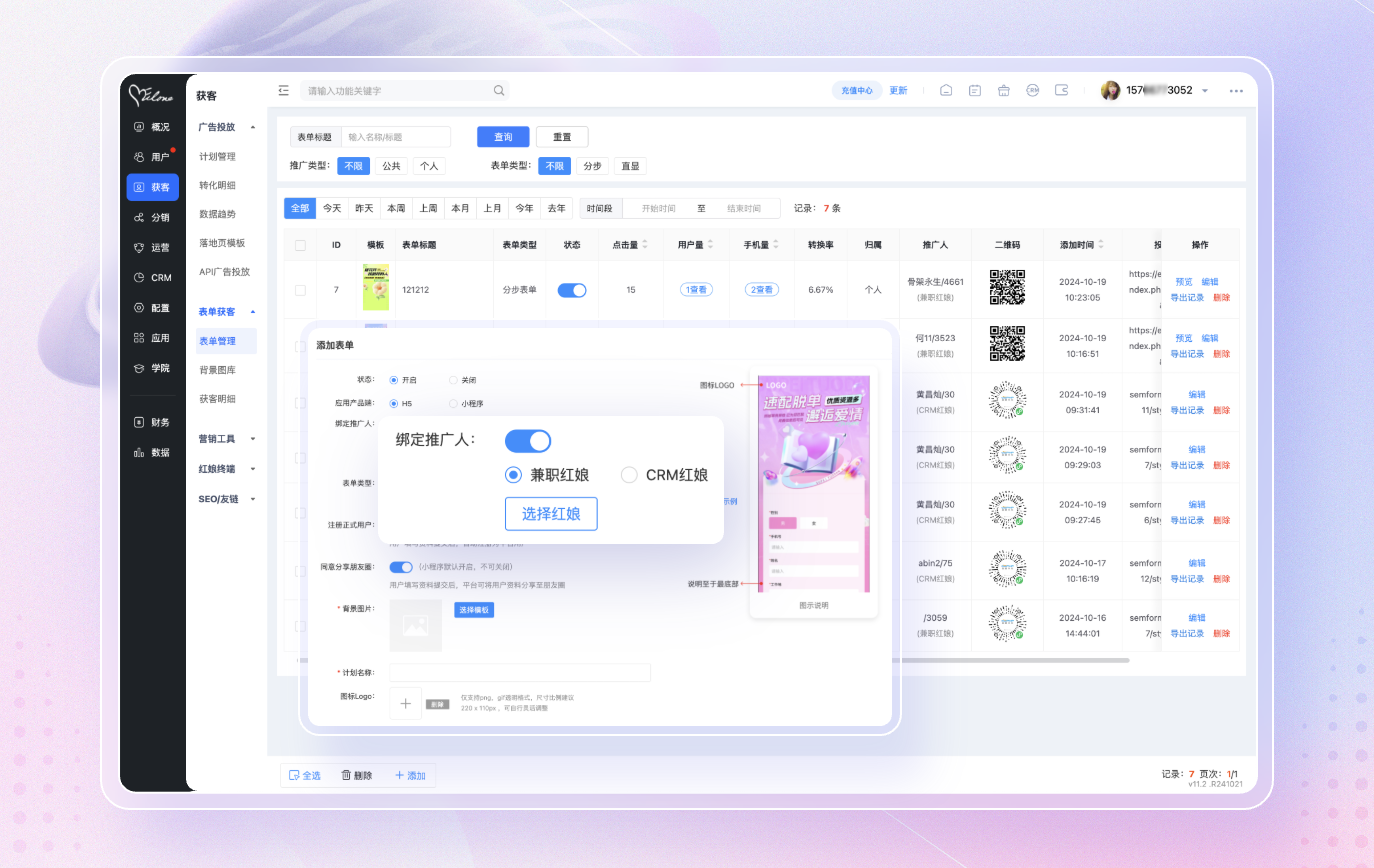Open the 充值中心 recharge center

point(857,90)
